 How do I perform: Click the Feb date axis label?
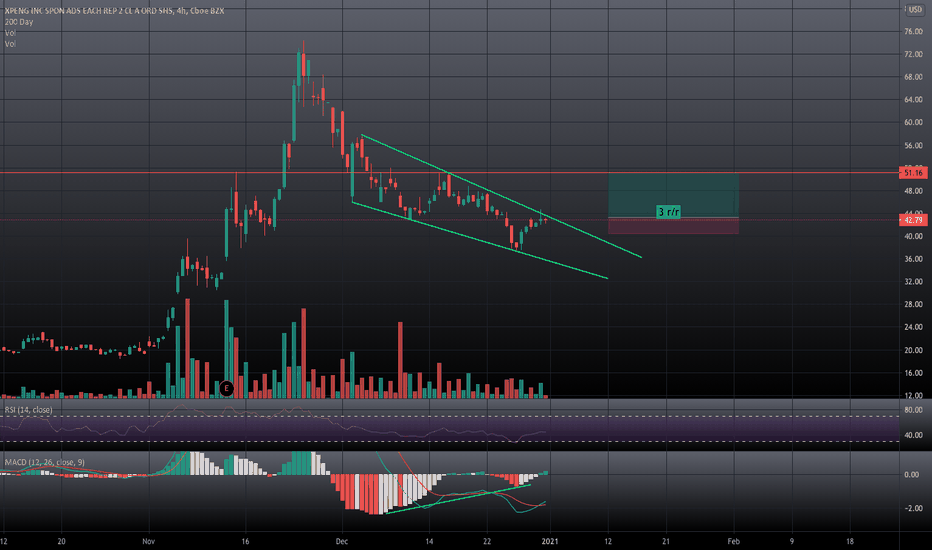[x=734, y=541]
